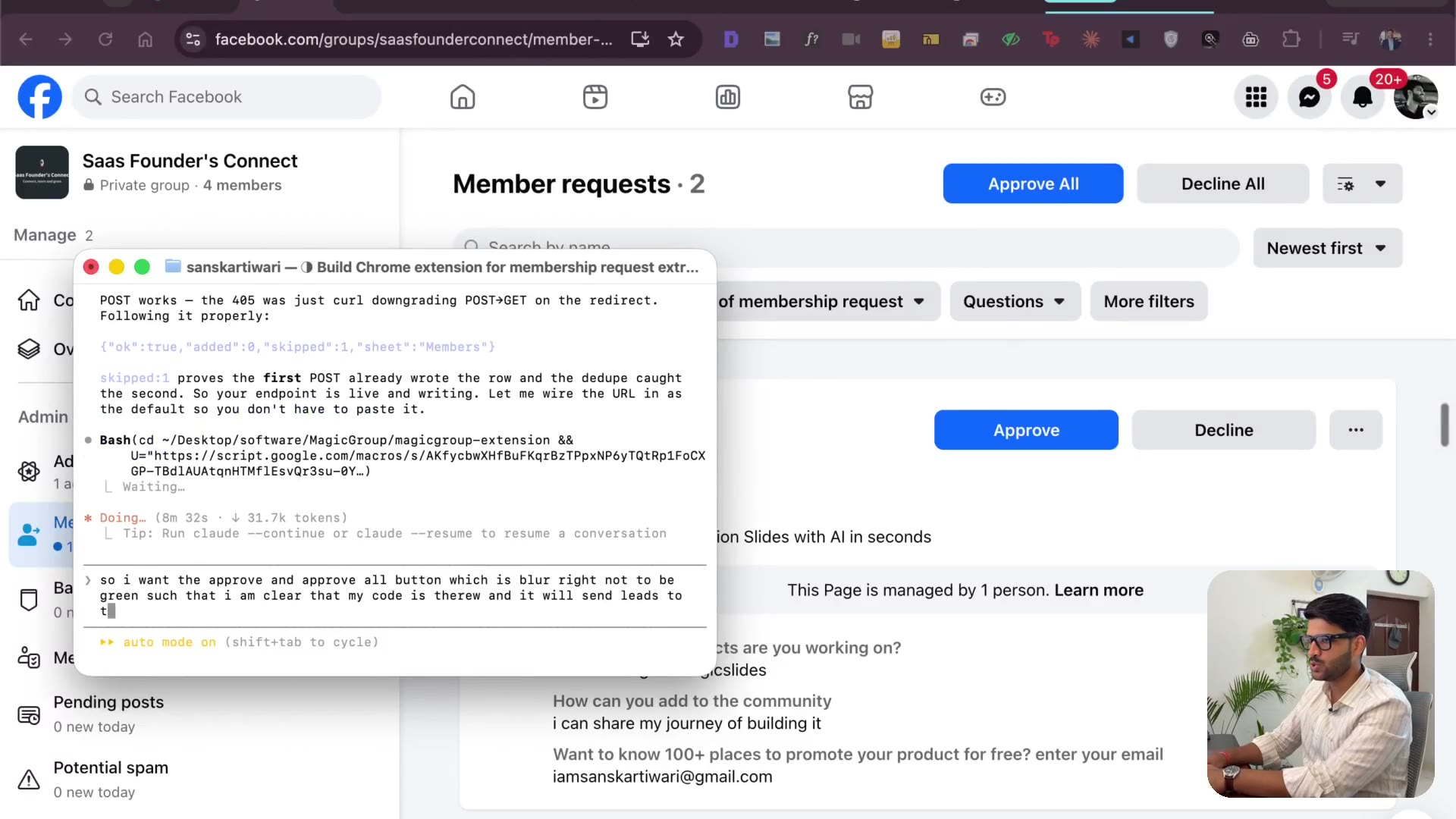Screen dimensions: 1456x819
Task: Open the Facebook Video icon
Action: pyautogui.click(x=595, y=97)
